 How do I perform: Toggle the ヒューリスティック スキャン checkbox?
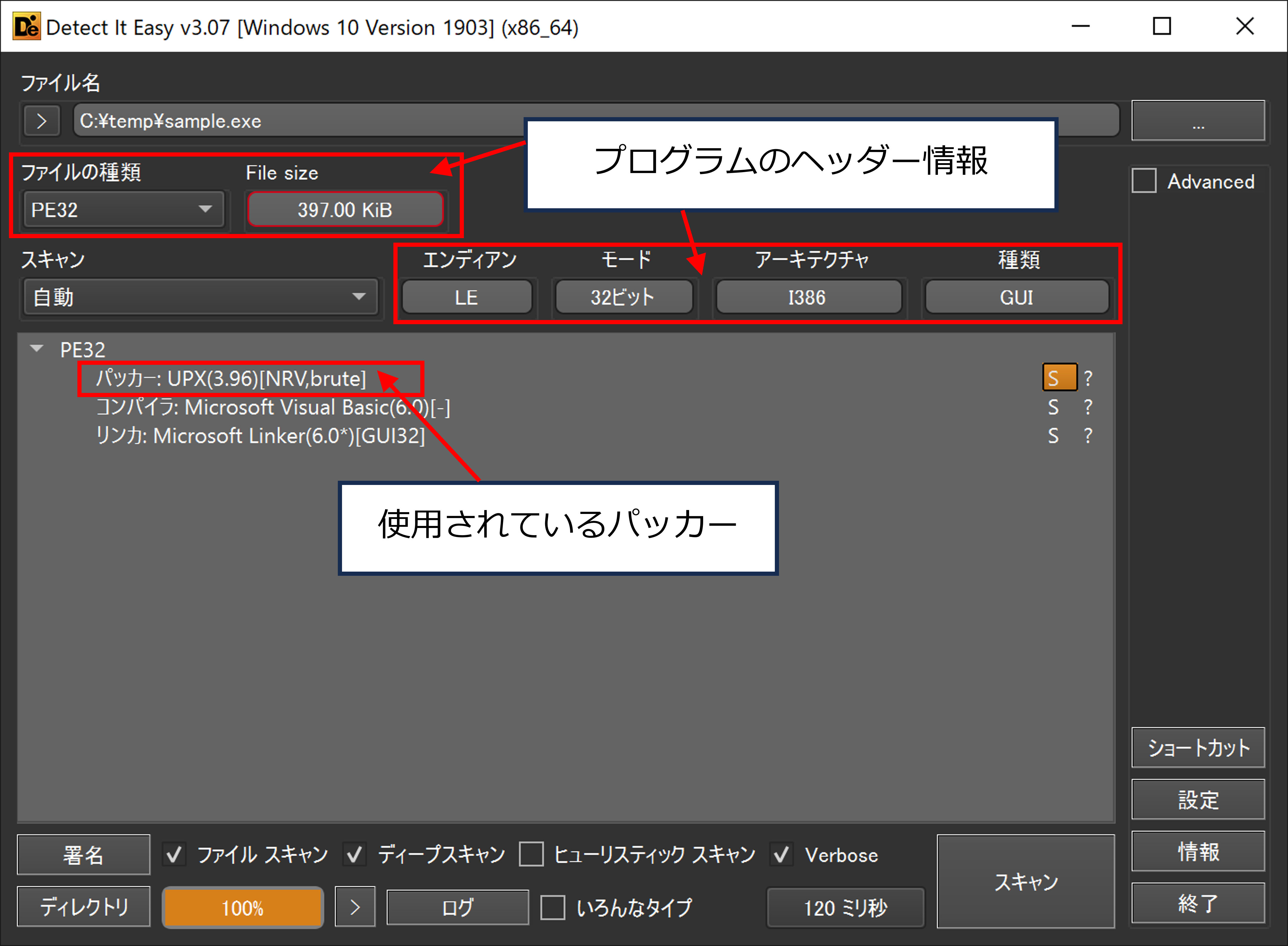531,854
